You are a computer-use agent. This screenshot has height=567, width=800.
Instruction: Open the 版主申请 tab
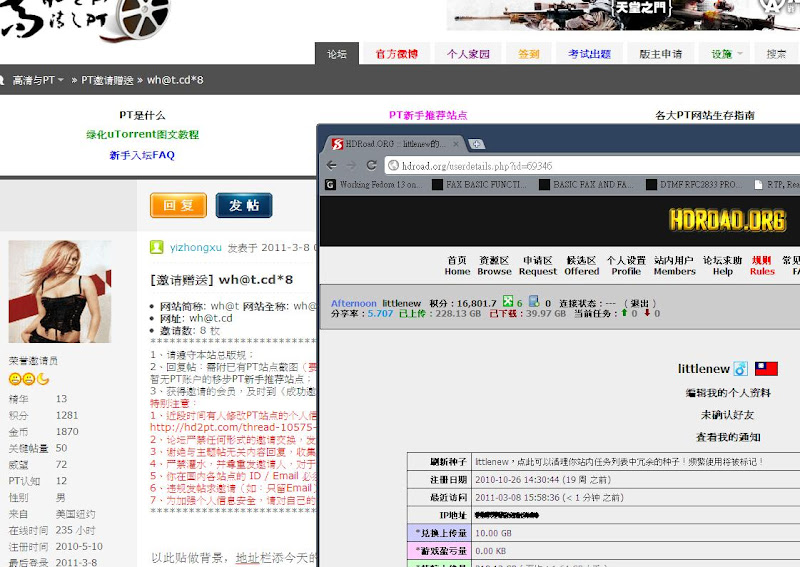pyautogui.click(x=661, y=54)
